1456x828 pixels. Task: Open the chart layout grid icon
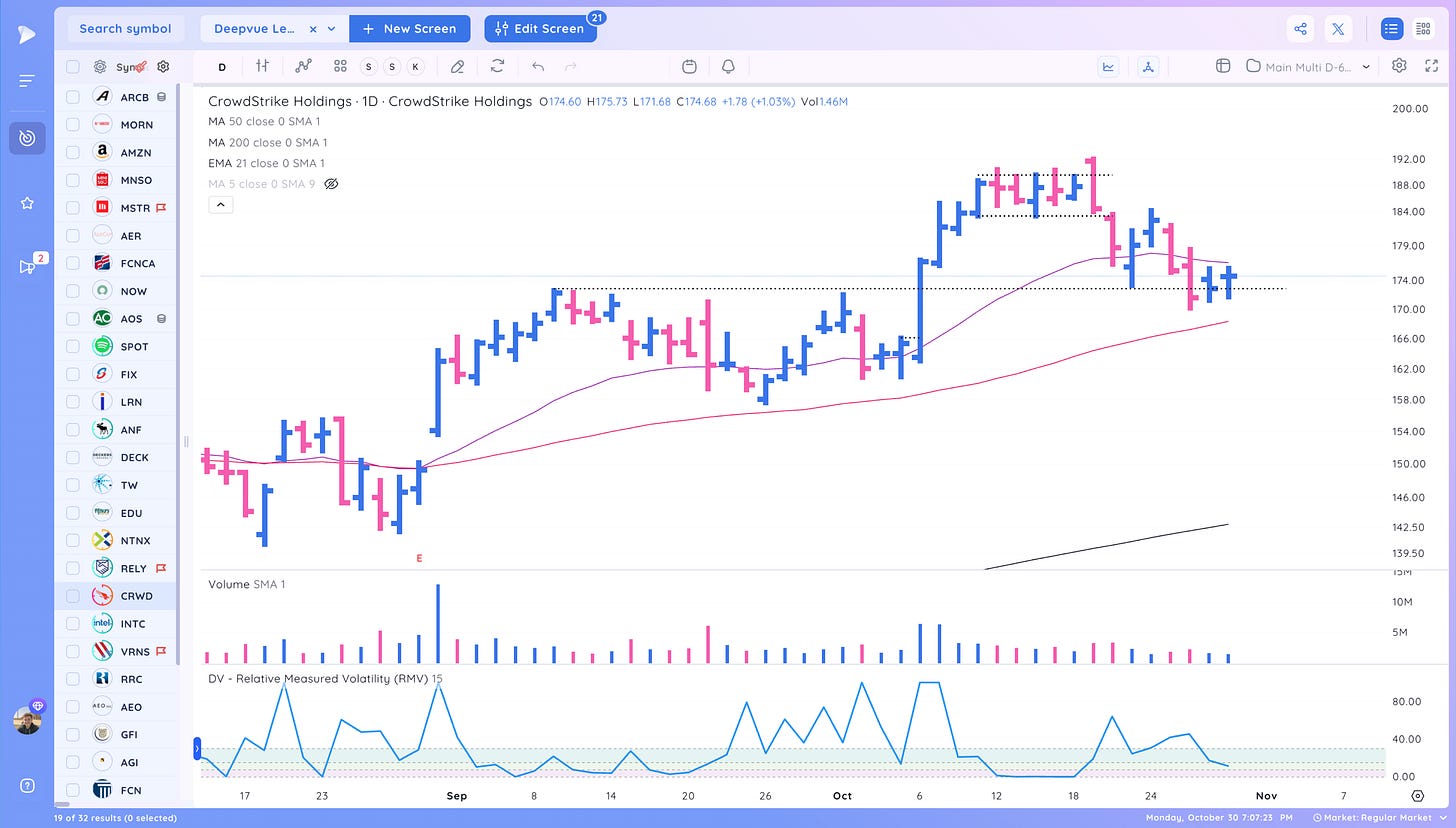1222,66
